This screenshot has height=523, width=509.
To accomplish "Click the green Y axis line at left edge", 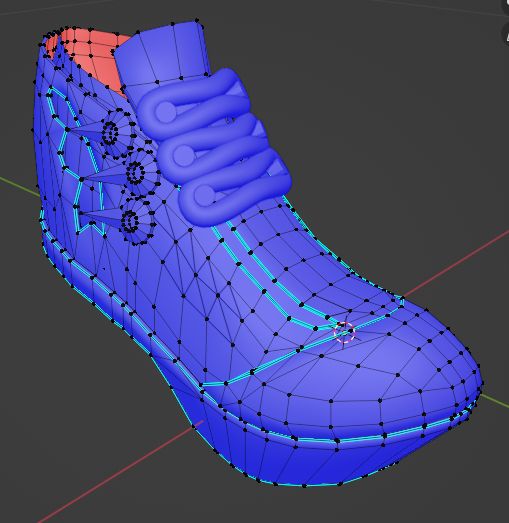I will (x=18, y=186).
